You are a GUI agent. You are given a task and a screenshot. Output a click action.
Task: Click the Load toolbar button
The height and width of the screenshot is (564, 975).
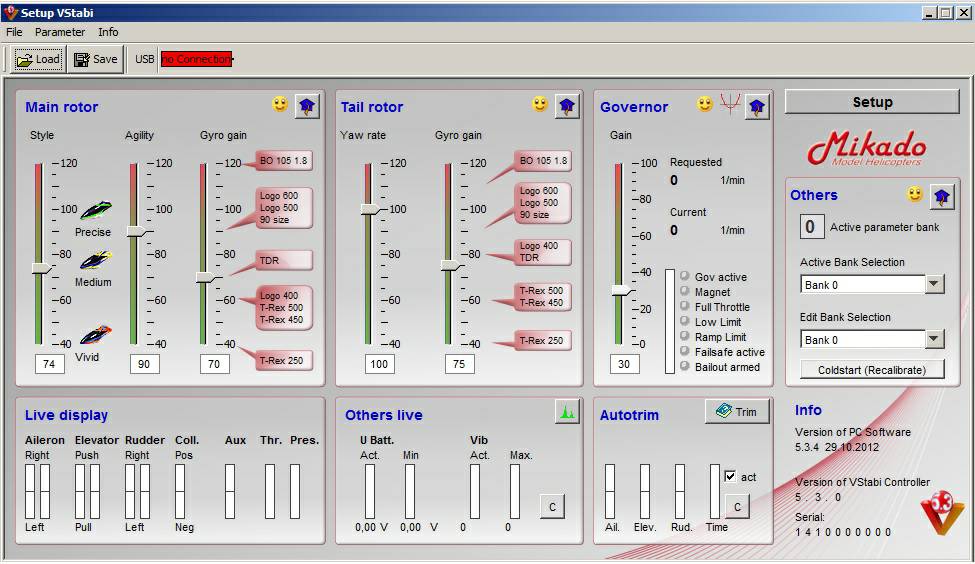[x=39, y=59]
